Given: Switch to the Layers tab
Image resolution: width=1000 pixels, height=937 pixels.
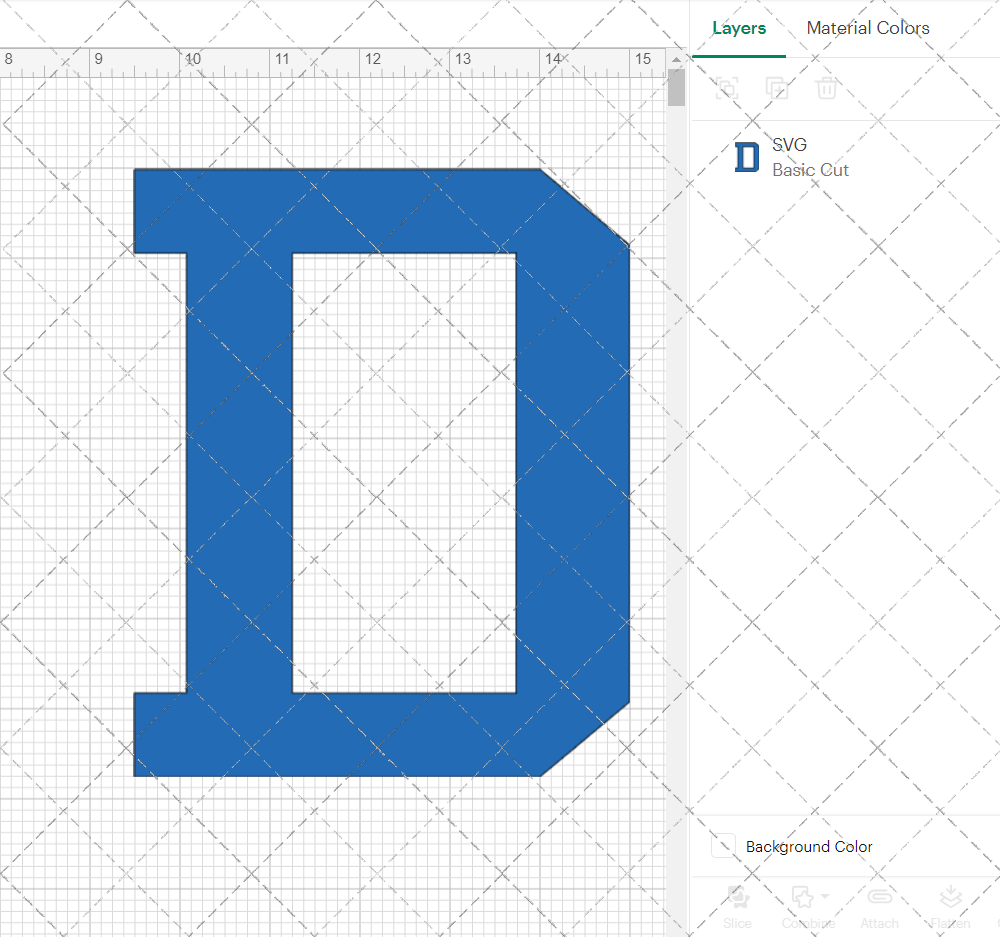Looking at the screenshot, I should (739, 28).
